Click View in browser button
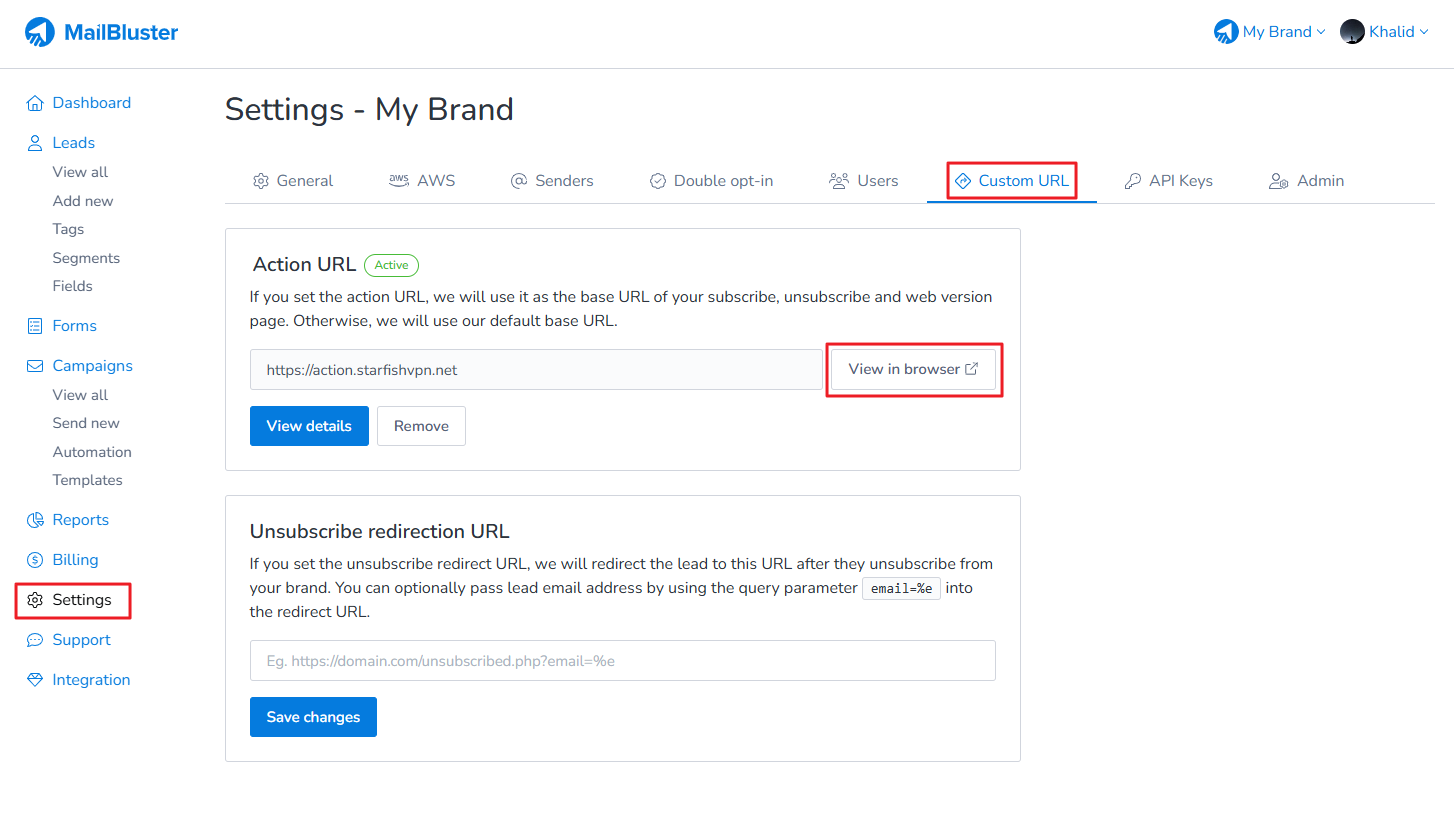This screenshot has width=1454, height=822. pos(913,369)
